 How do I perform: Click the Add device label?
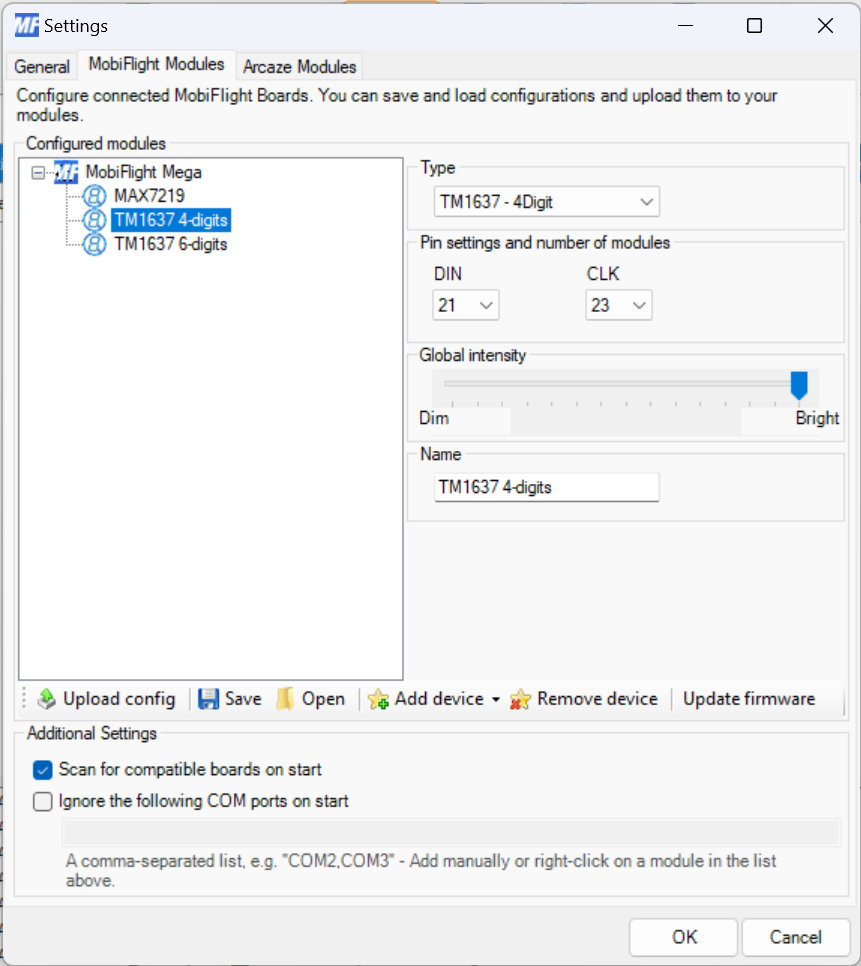[x=439, y=699]
